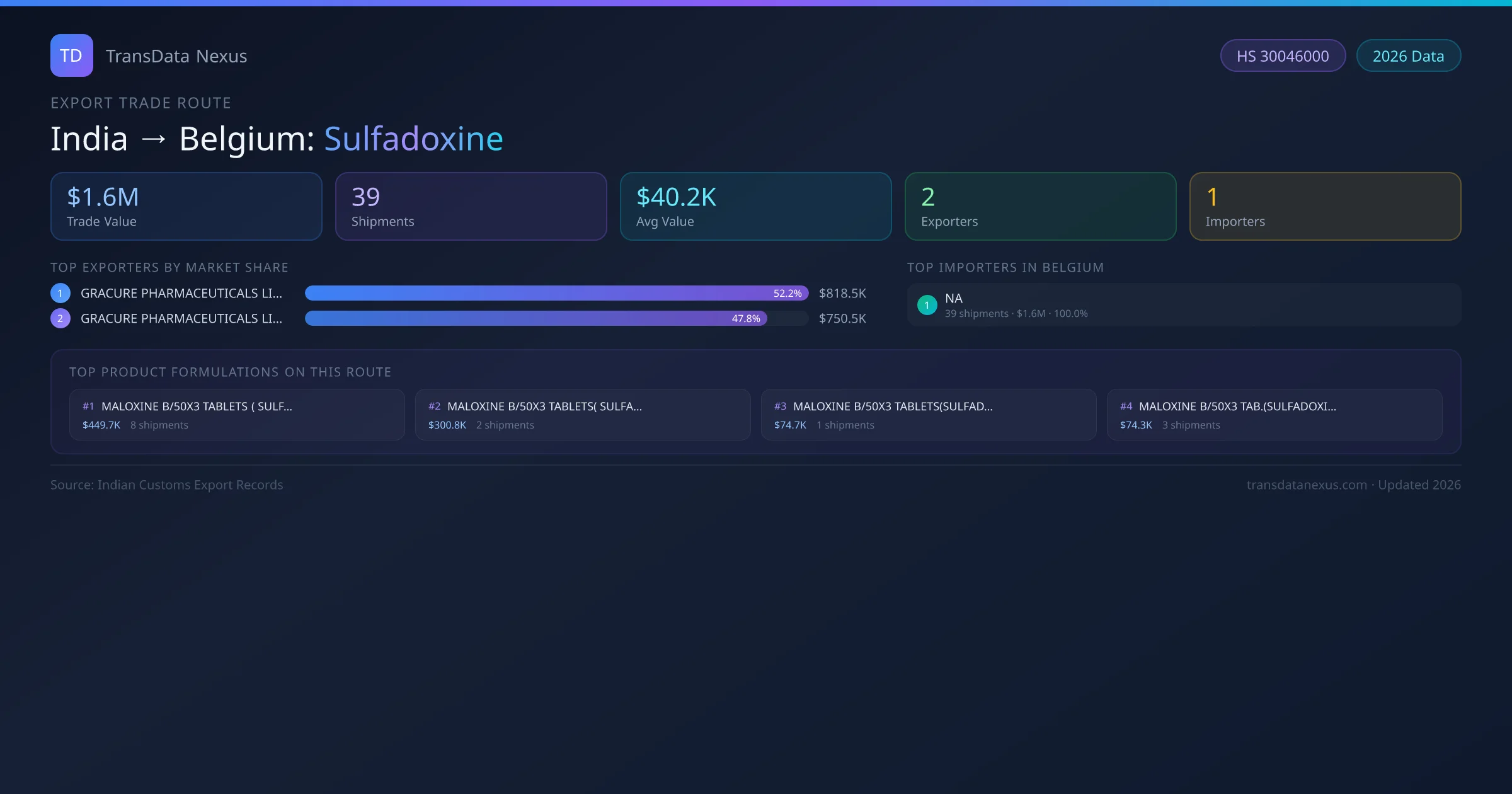
Task: Select the 39 Shipments stat card
Action: 471,207
